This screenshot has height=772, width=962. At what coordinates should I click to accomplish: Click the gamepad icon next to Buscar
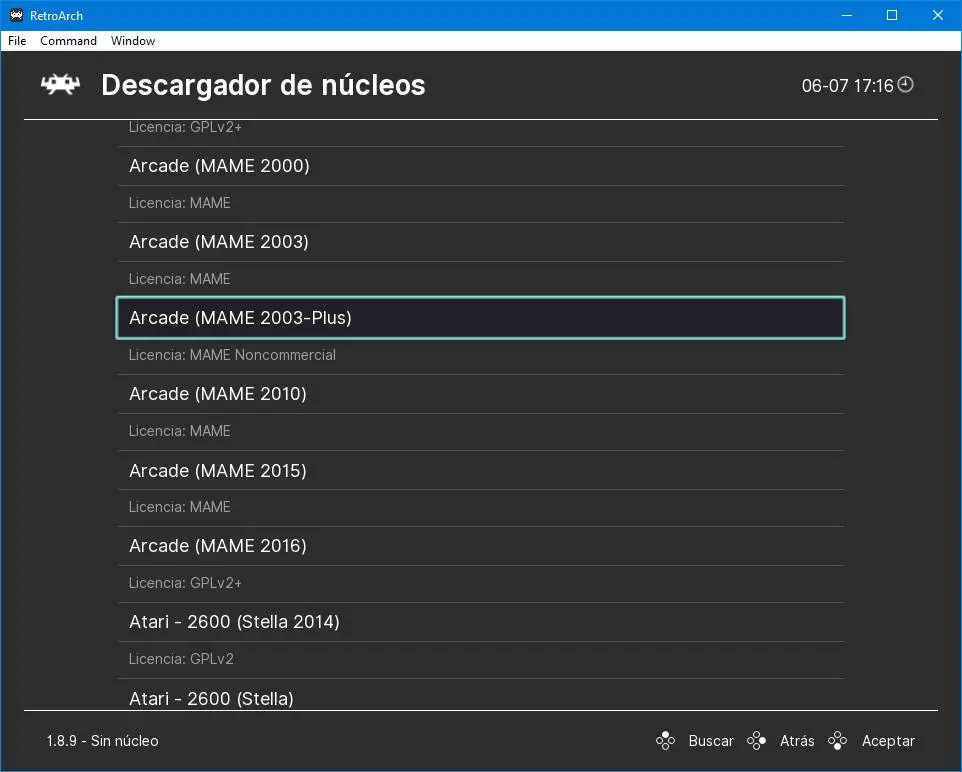[665, 741]
